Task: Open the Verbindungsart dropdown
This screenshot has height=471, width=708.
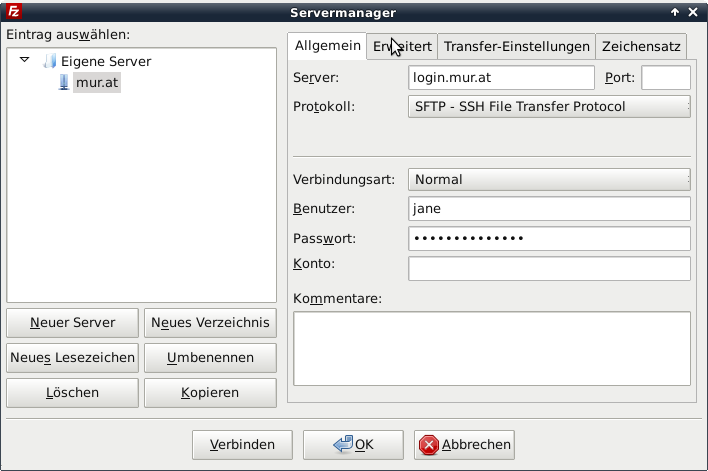Action: click(x=549, y=180)
